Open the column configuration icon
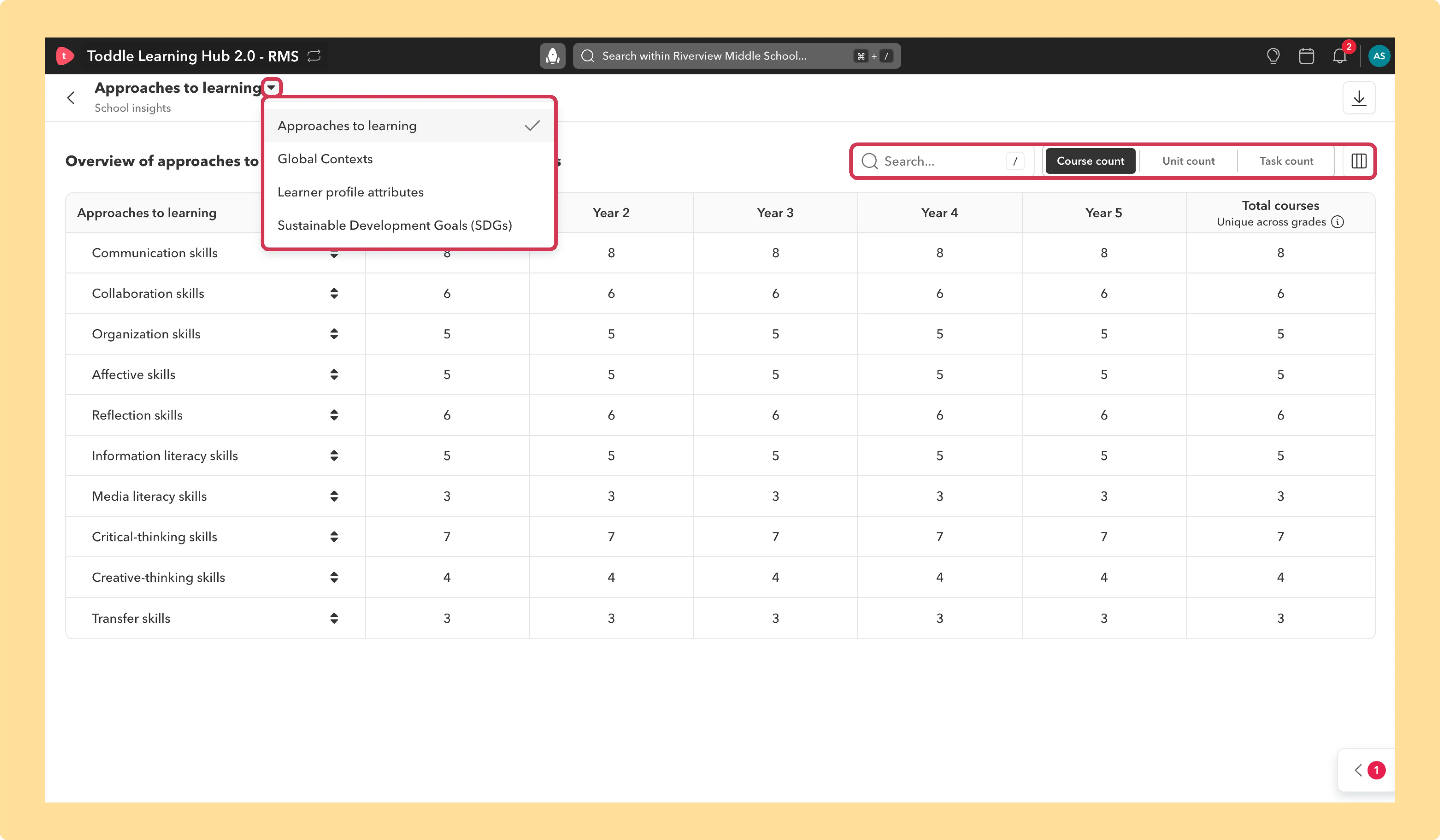Viewport: 1440px width, 840px height. click(x=1359, y=161)
